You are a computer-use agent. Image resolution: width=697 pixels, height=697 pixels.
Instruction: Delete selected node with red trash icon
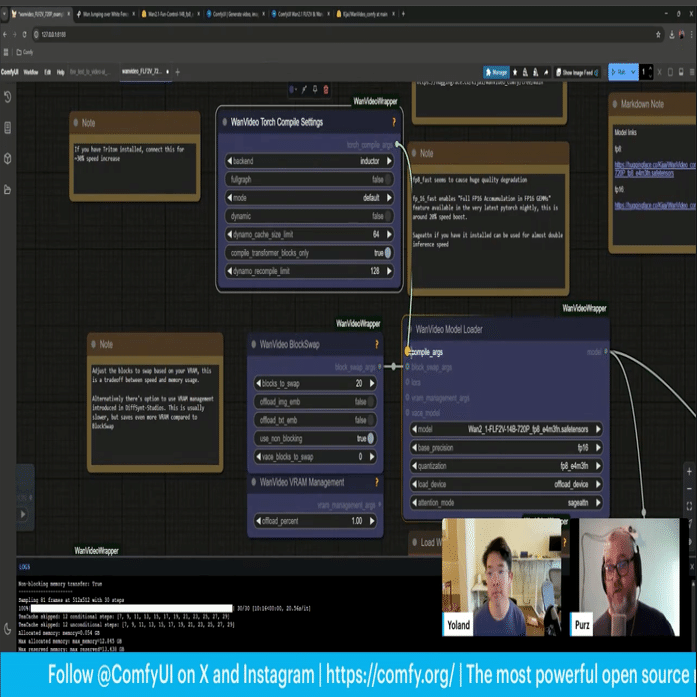(x=326, y=90)
